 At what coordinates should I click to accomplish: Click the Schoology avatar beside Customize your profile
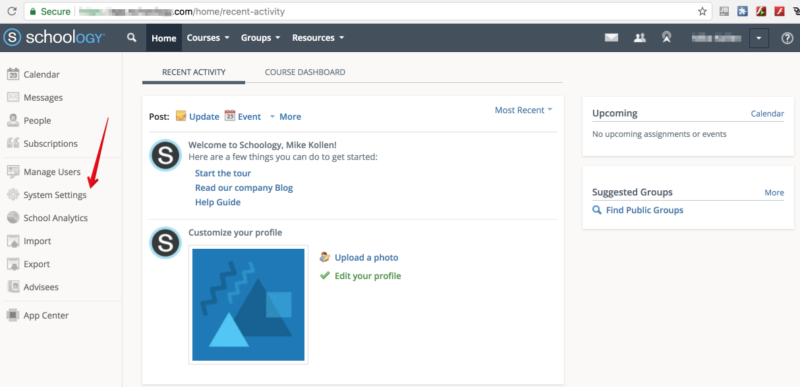coord(165,243)
